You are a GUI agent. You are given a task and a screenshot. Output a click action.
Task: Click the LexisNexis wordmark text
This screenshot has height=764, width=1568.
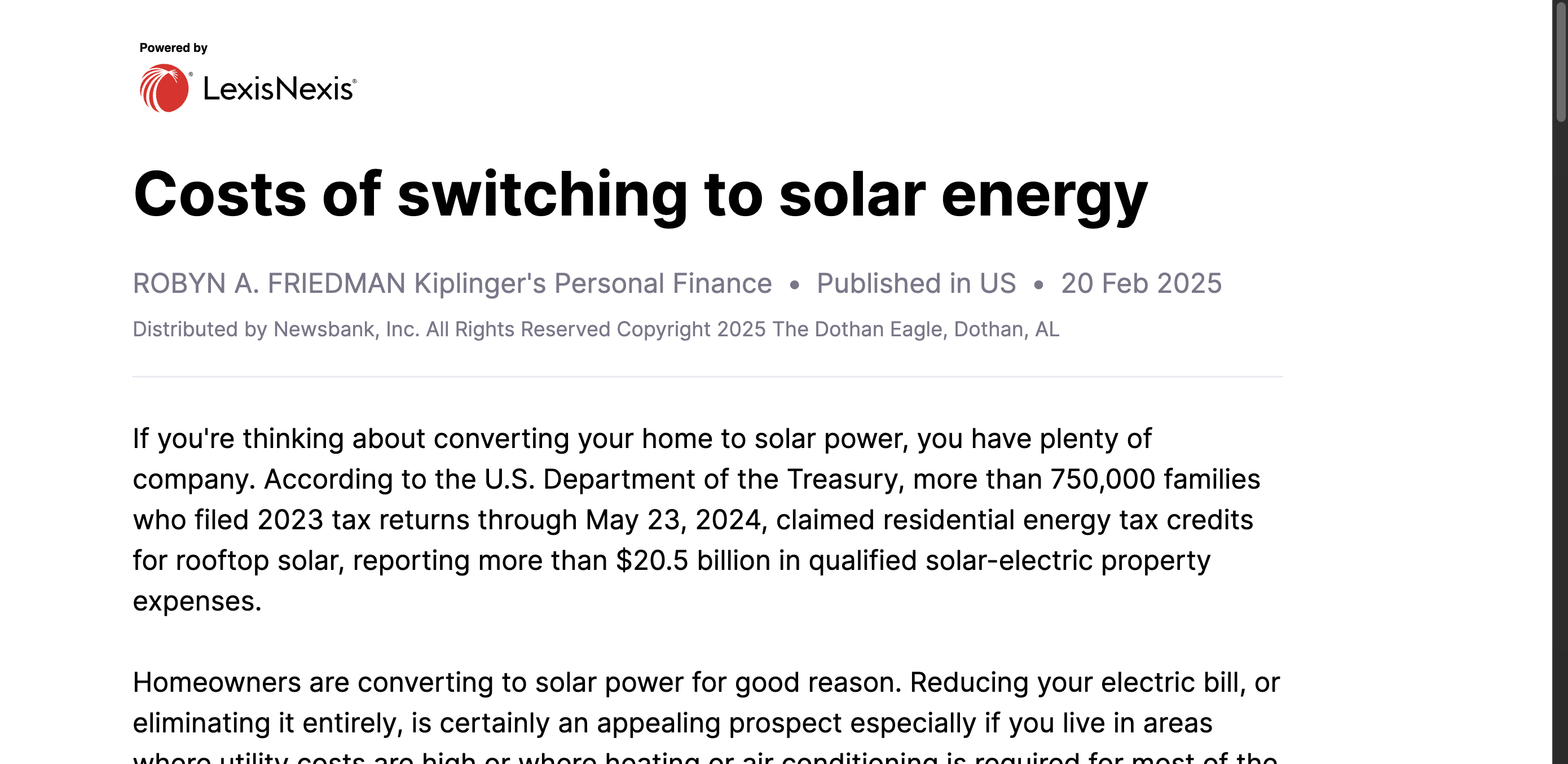(x=279, y=89)
